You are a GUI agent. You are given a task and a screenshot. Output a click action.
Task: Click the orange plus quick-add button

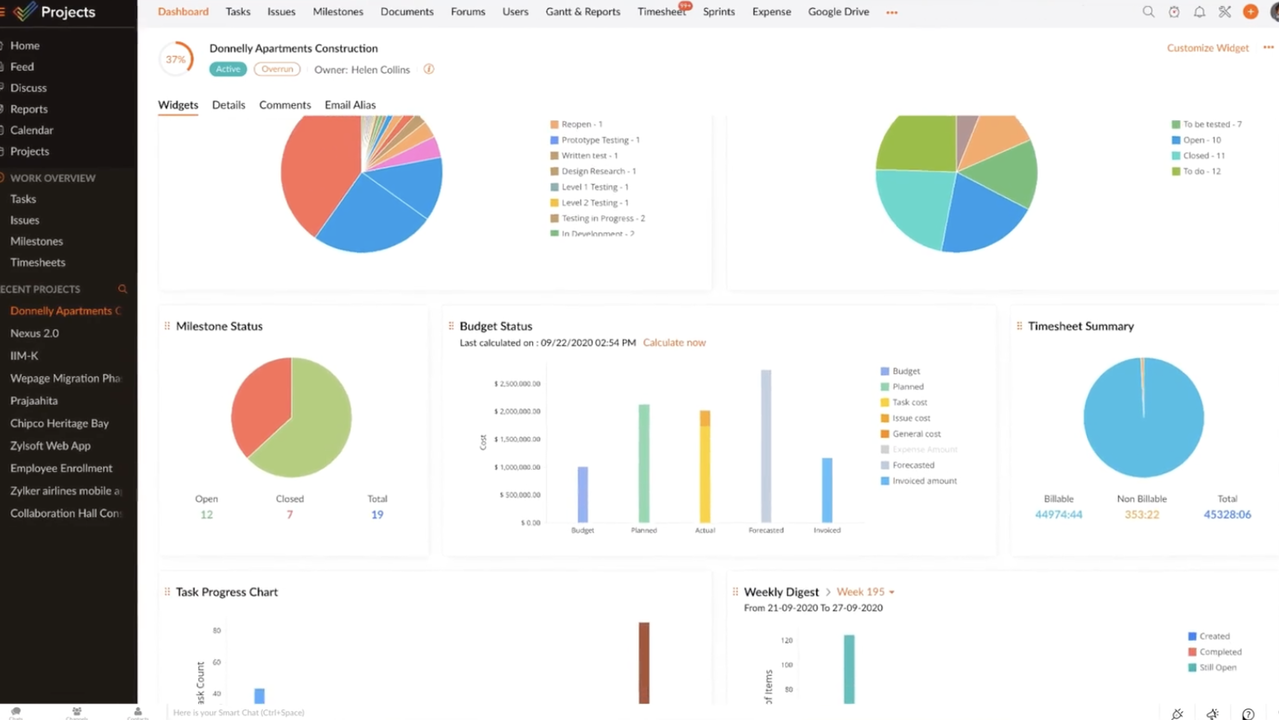pos(1250,12)
